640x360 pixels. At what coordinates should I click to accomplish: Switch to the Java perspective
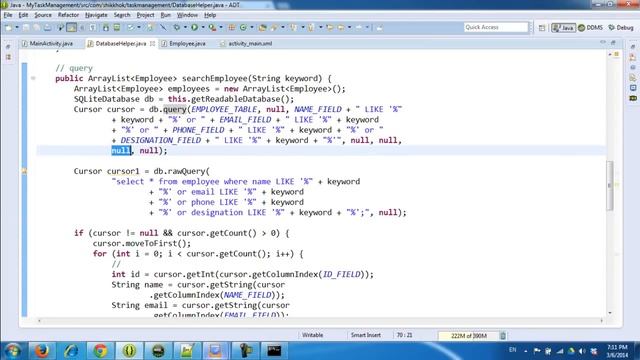pos(563,28)
